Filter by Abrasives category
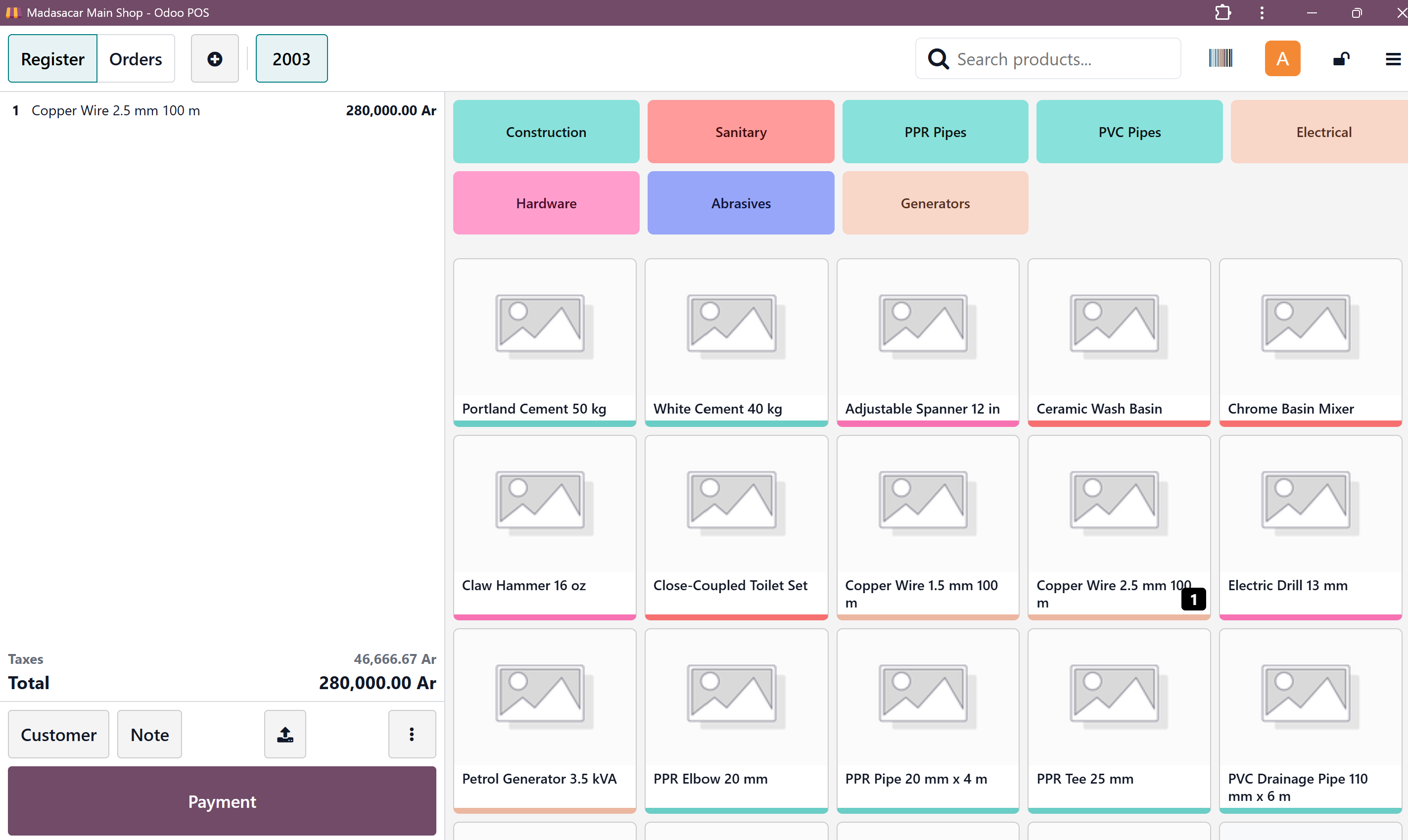Image resolution: width=1408 pixels, height=840 pixels. [x=741, y=203]
